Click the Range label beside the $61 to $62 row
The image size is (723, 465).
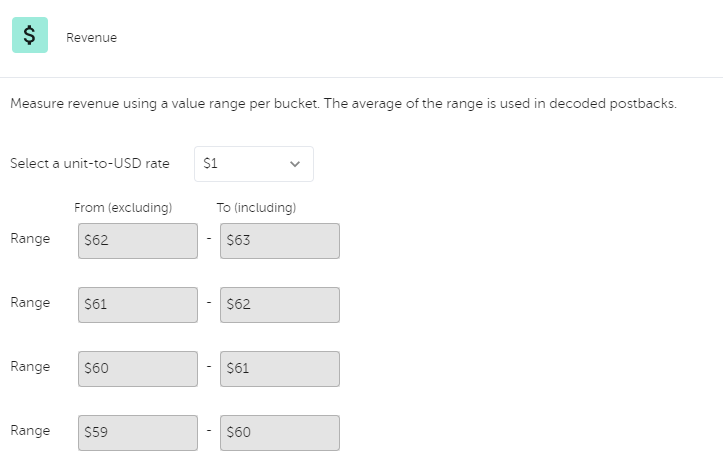(x=30, y=303)
